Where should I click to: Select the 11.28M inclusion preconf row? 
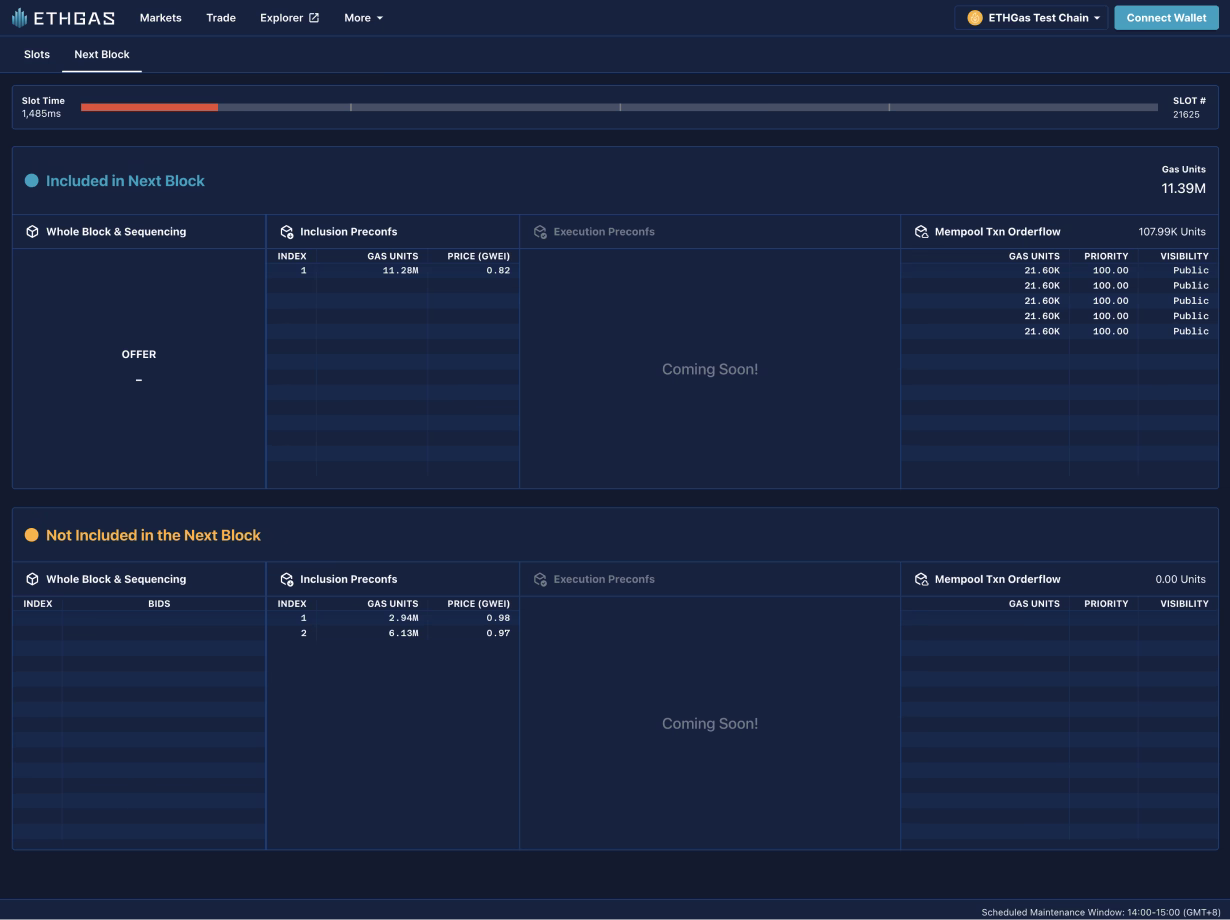coord(392,271)
